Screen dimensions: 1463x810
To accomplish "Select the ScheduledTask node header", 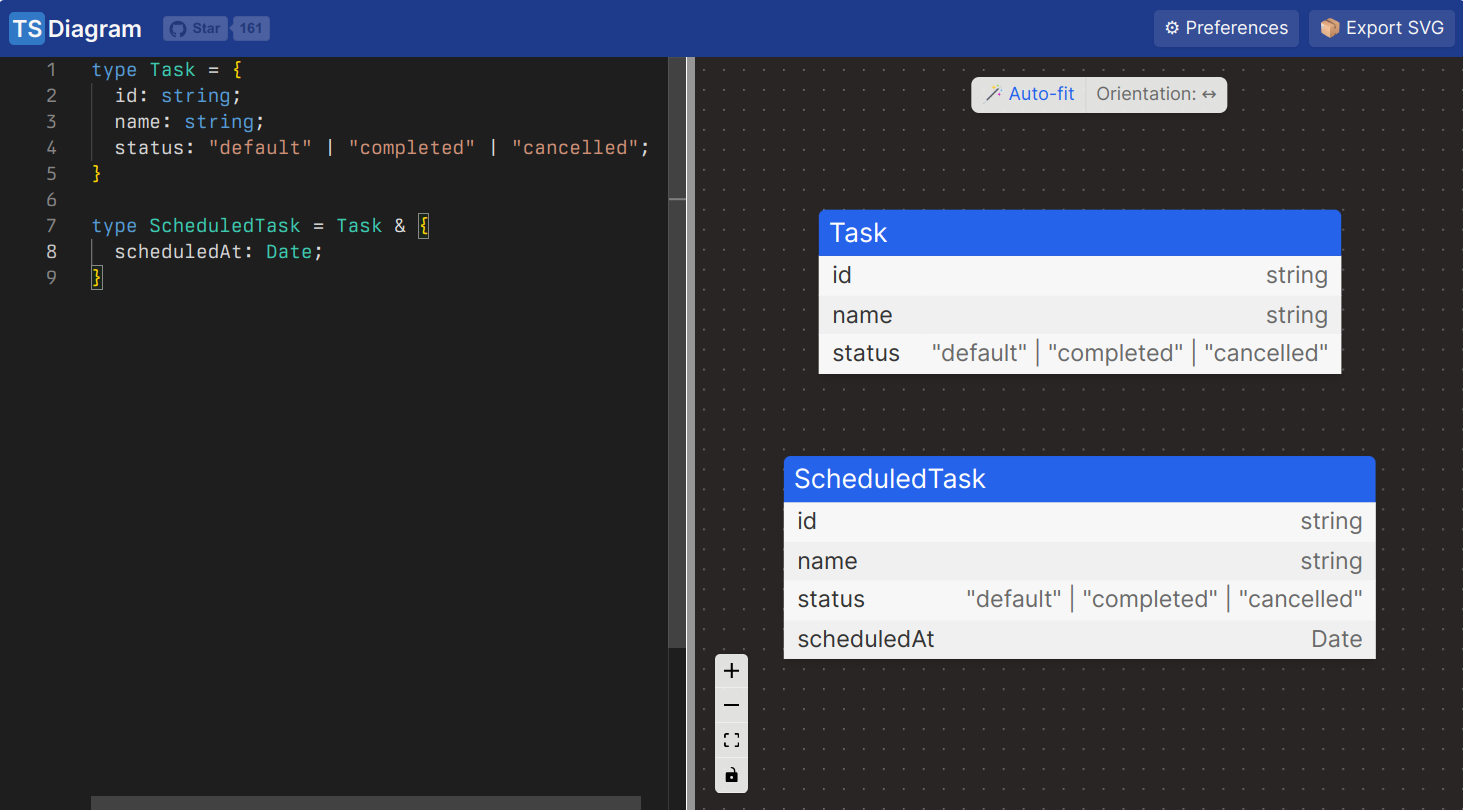I will (1080, 479).
